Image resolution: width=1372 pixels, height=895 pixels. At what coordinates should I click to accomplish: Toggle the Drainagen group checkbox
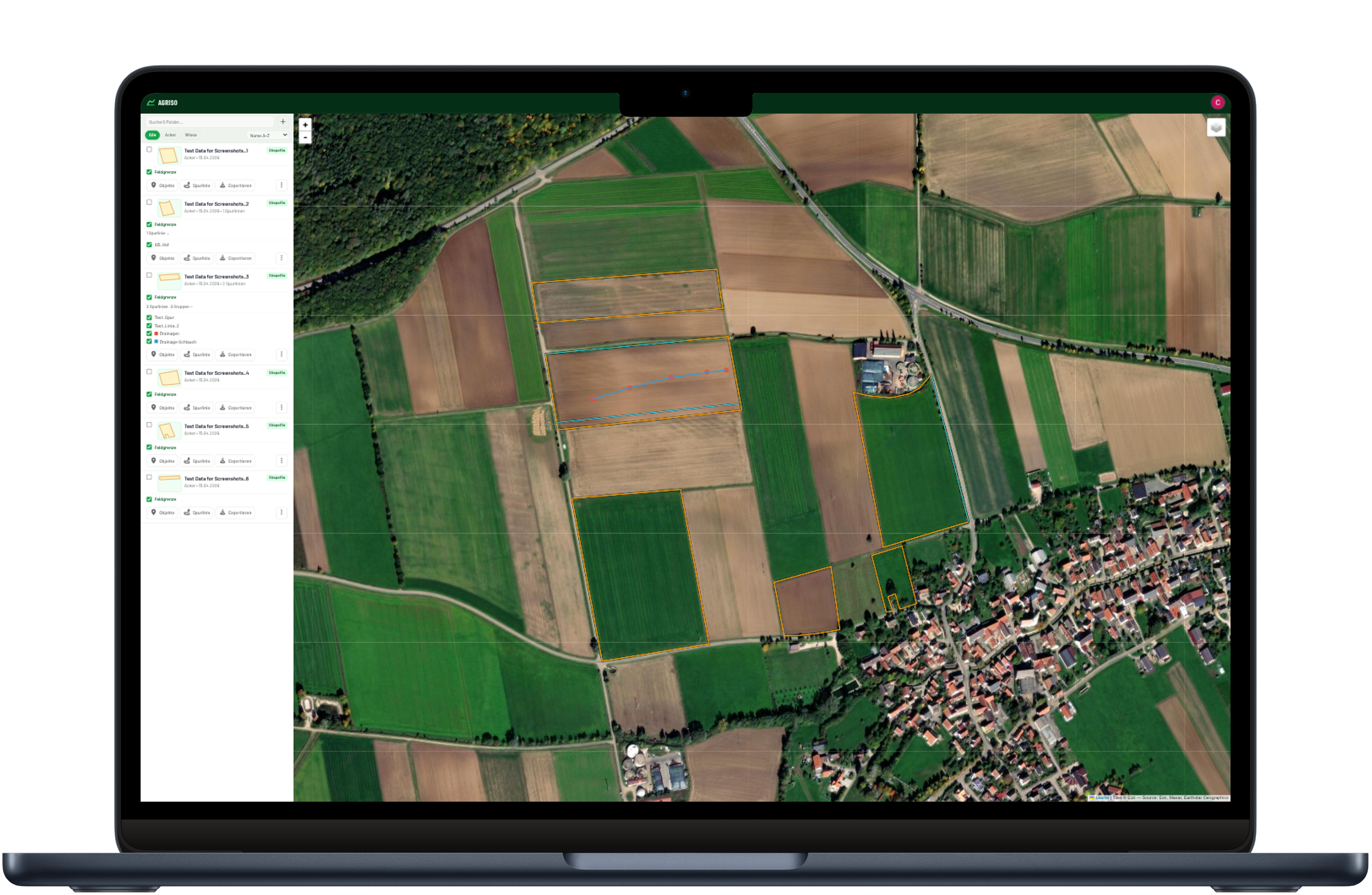(x=149, y=333)
